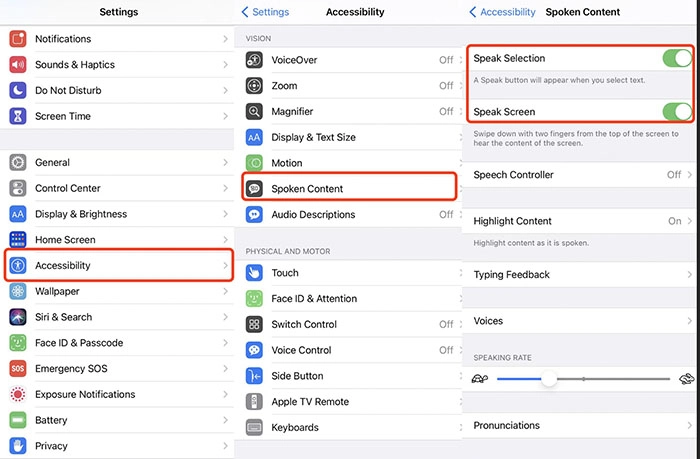Image resolution: width=700 pixels, height=459 pixels.
Task: Click the Do Not Disturb moon icon
Action: (x=17, y=91)
